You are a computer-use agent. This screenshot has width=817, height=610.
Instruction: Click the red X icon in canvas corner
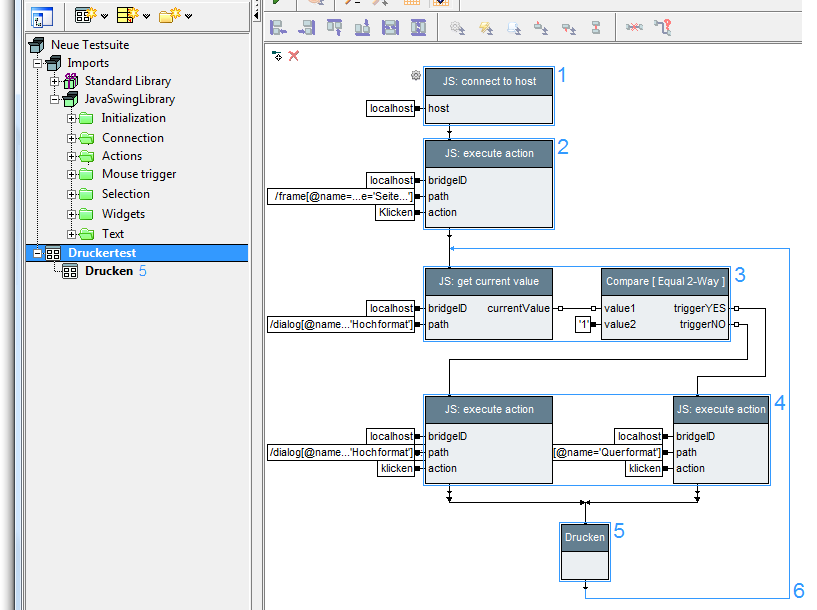click(294, 56)
